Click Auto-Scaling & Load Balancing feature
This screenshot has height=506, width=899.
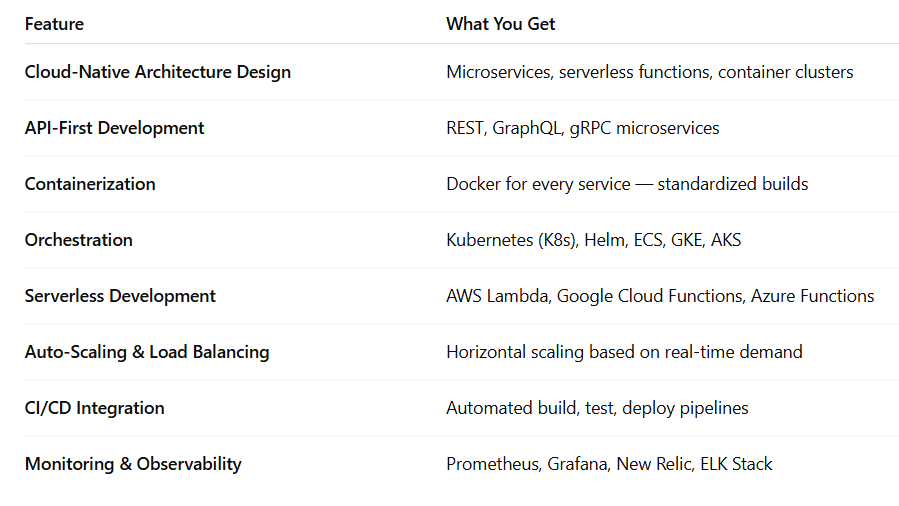(x=147, y=352)
